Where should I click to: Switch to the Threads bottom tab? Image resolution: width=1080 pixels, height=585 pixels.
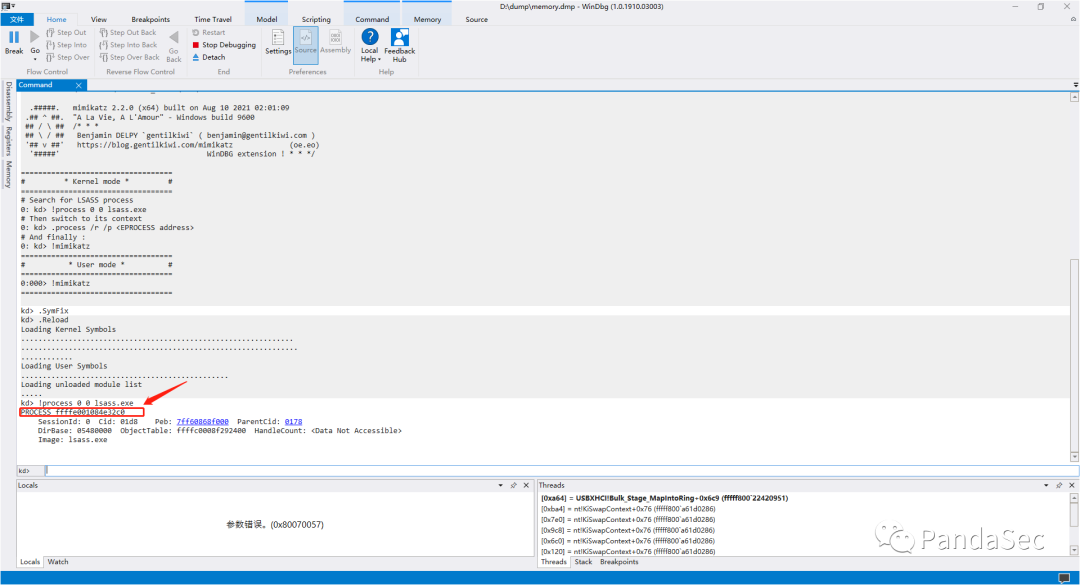[x=554, y=562]
